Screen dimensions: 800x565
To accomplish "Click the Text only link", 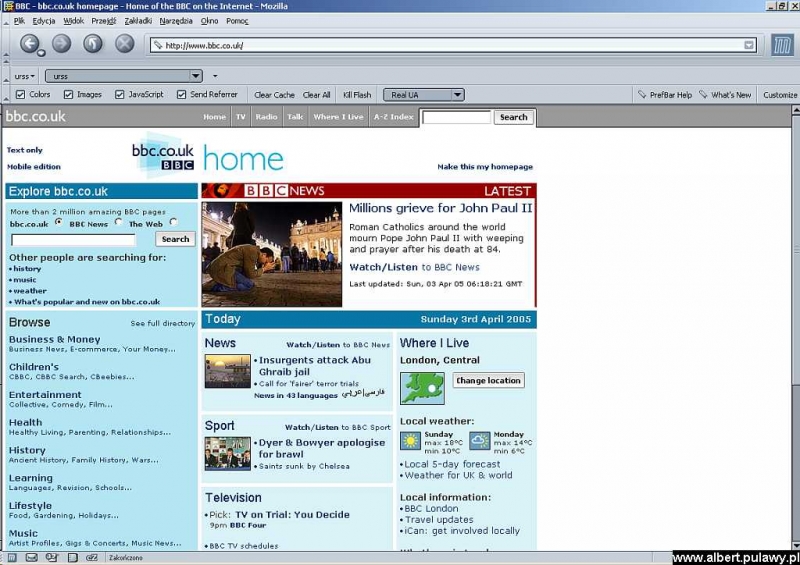I will click(24, 150).
